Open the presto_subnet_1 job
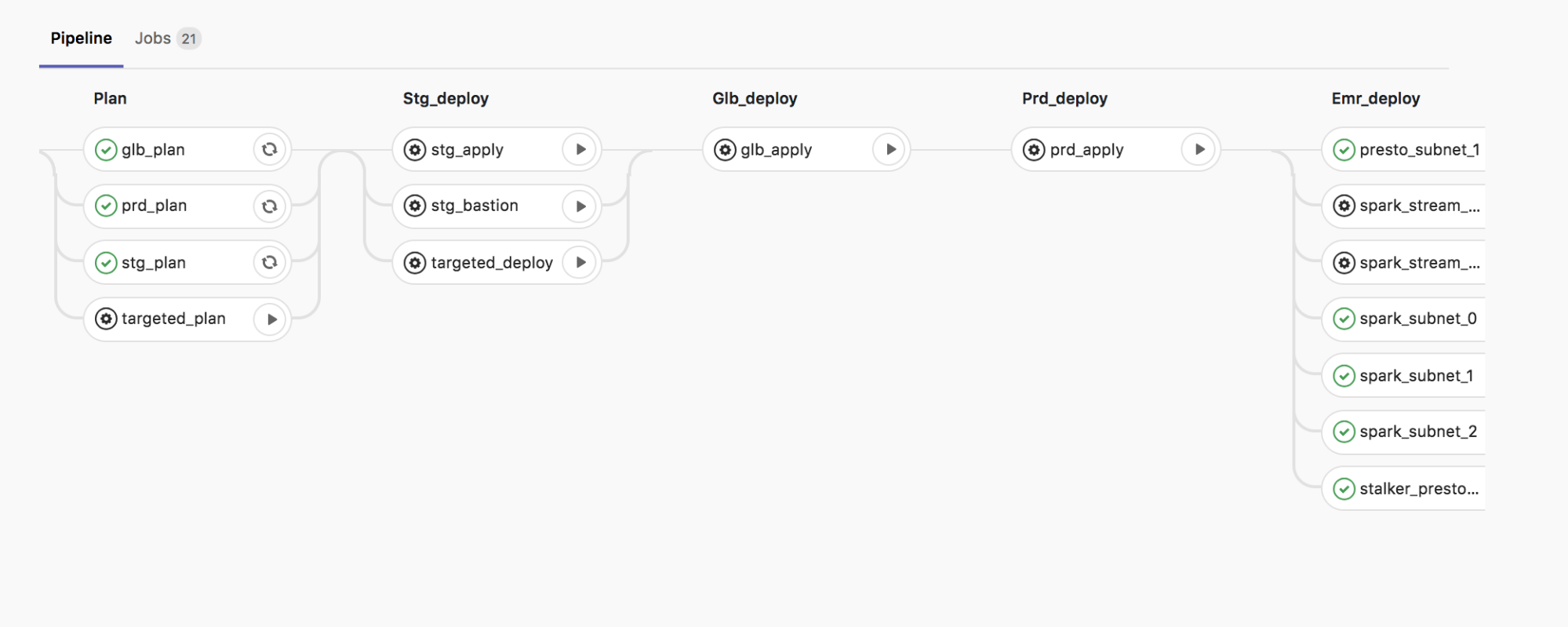This screenshot has width=1568, height=627. [1418, 150]
